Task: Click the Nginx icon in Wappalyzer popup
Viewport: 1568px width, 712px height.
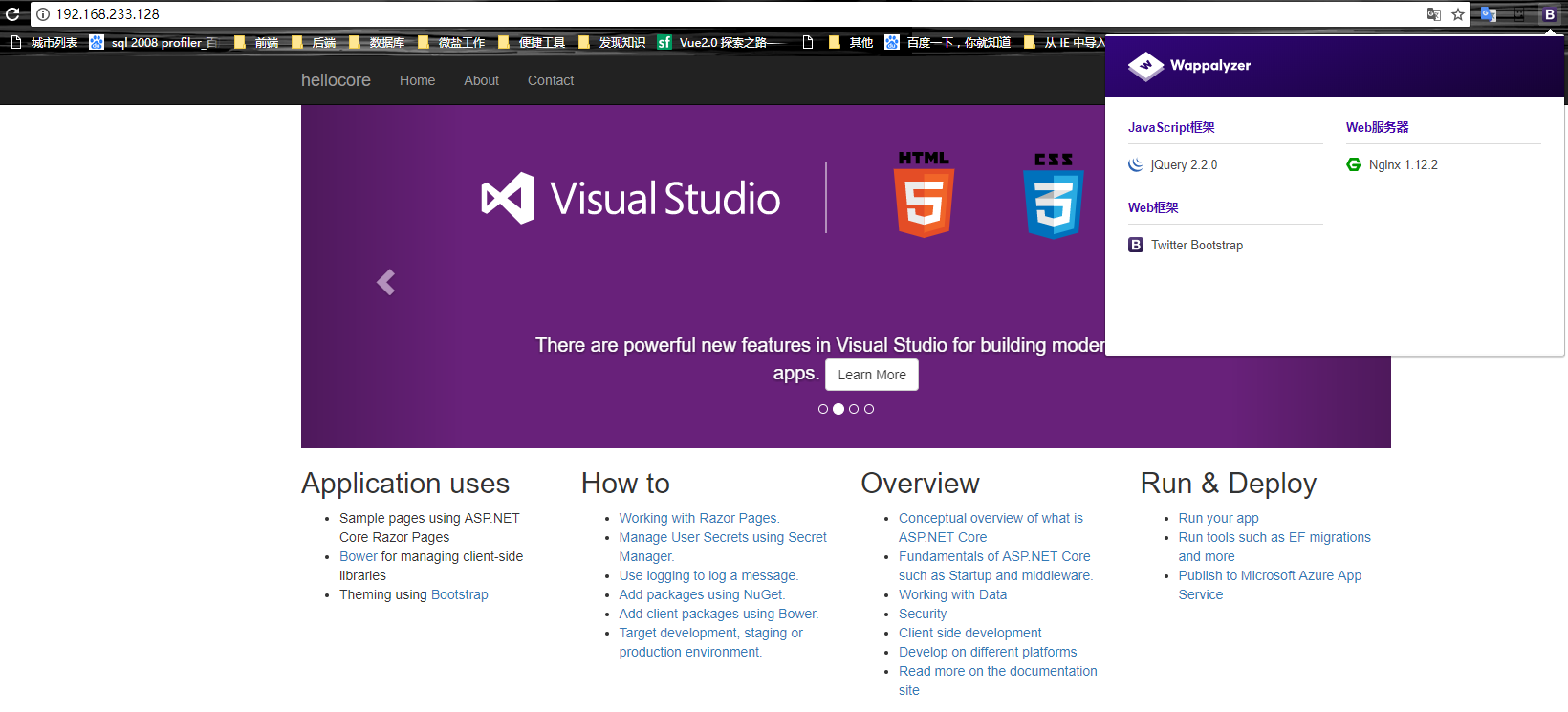Action: click(1354, 164)
